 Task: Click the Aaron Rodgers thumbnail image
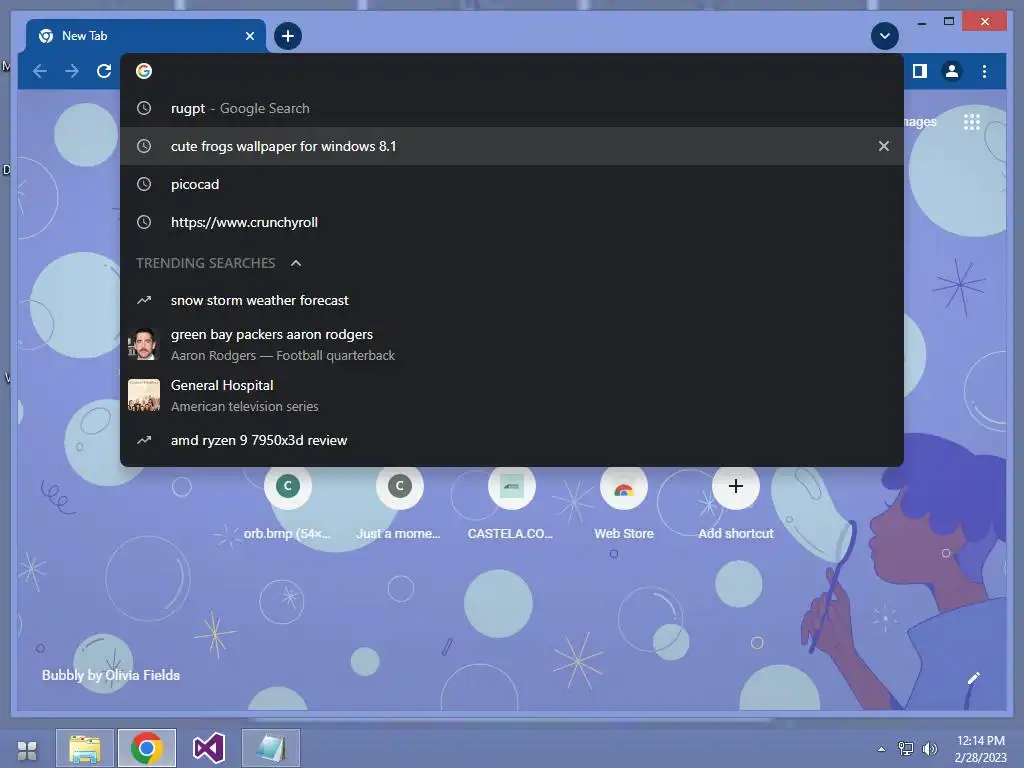[144, 344]
